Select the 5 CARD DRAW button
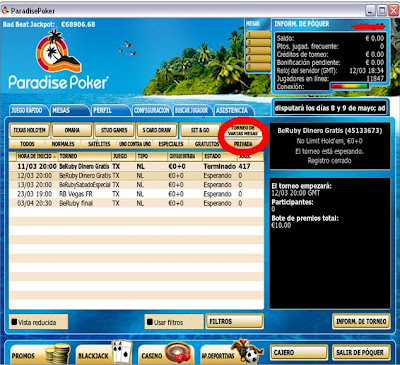The height and width of the screenshot is (365, 400). 157,130
